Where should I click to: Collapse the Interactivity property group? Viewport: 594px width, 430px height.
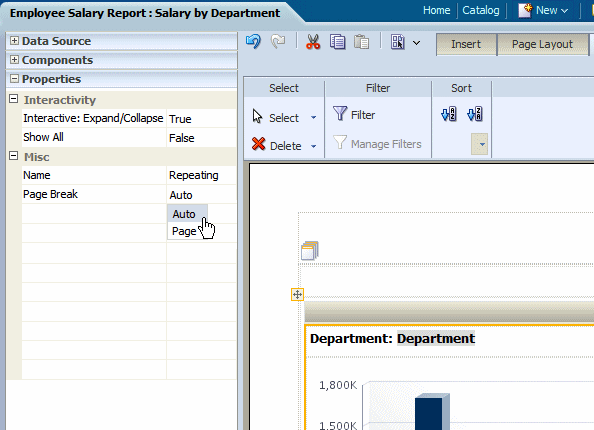point(13,99)
